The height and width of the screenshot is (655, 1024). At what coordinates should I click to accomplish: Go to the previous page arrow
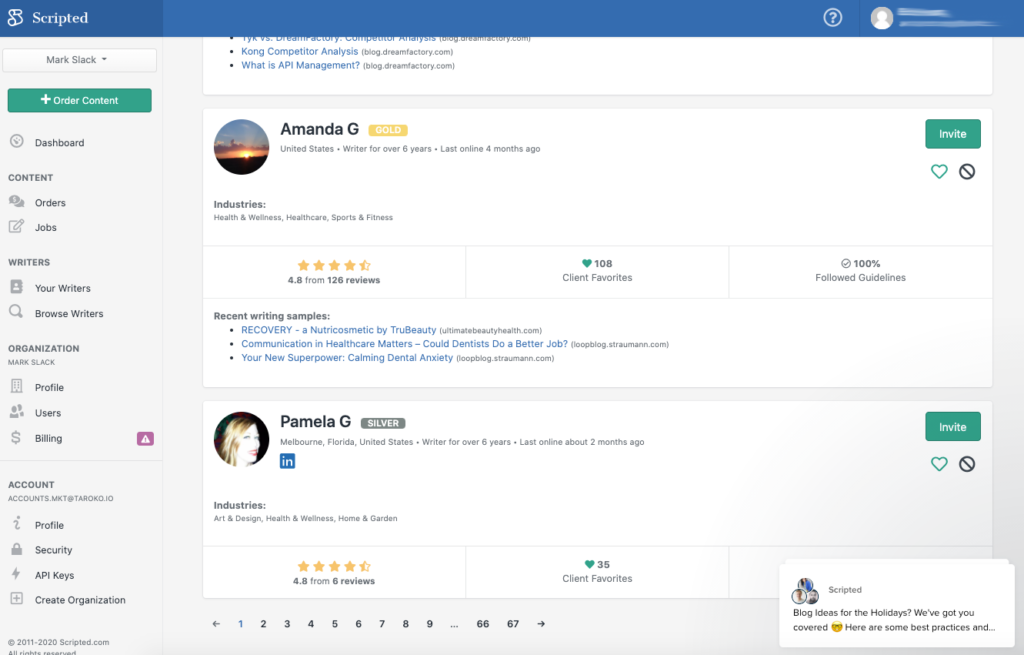click(216, 624)
